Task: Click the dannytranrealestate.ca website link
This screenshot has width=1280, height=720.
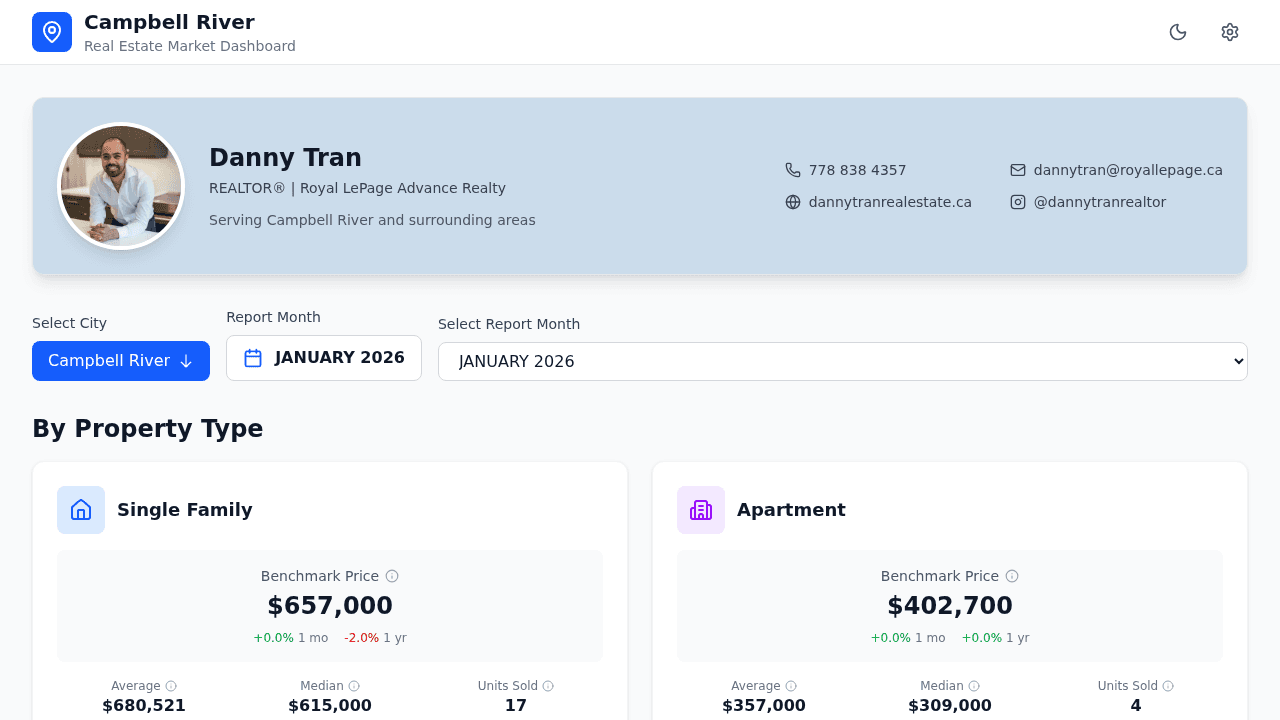Action: [x=890, y=201]
